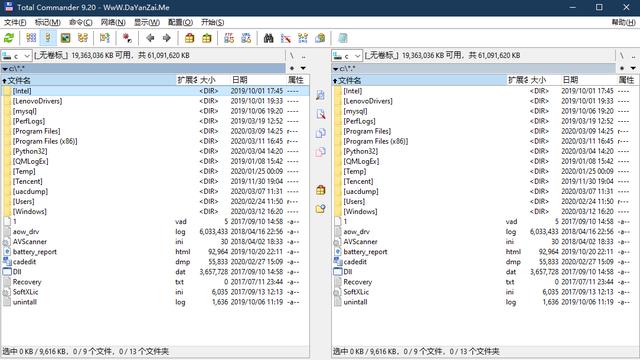Viewport: 640px width, 360px height.
Task: Open multi-rename tool toolbar icon
Action: 286,38
